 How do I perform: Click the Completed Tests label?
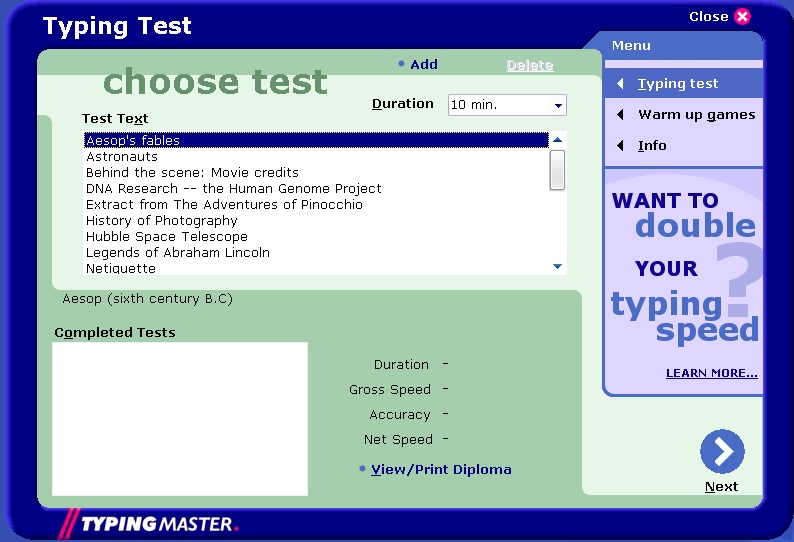[115, 333]
